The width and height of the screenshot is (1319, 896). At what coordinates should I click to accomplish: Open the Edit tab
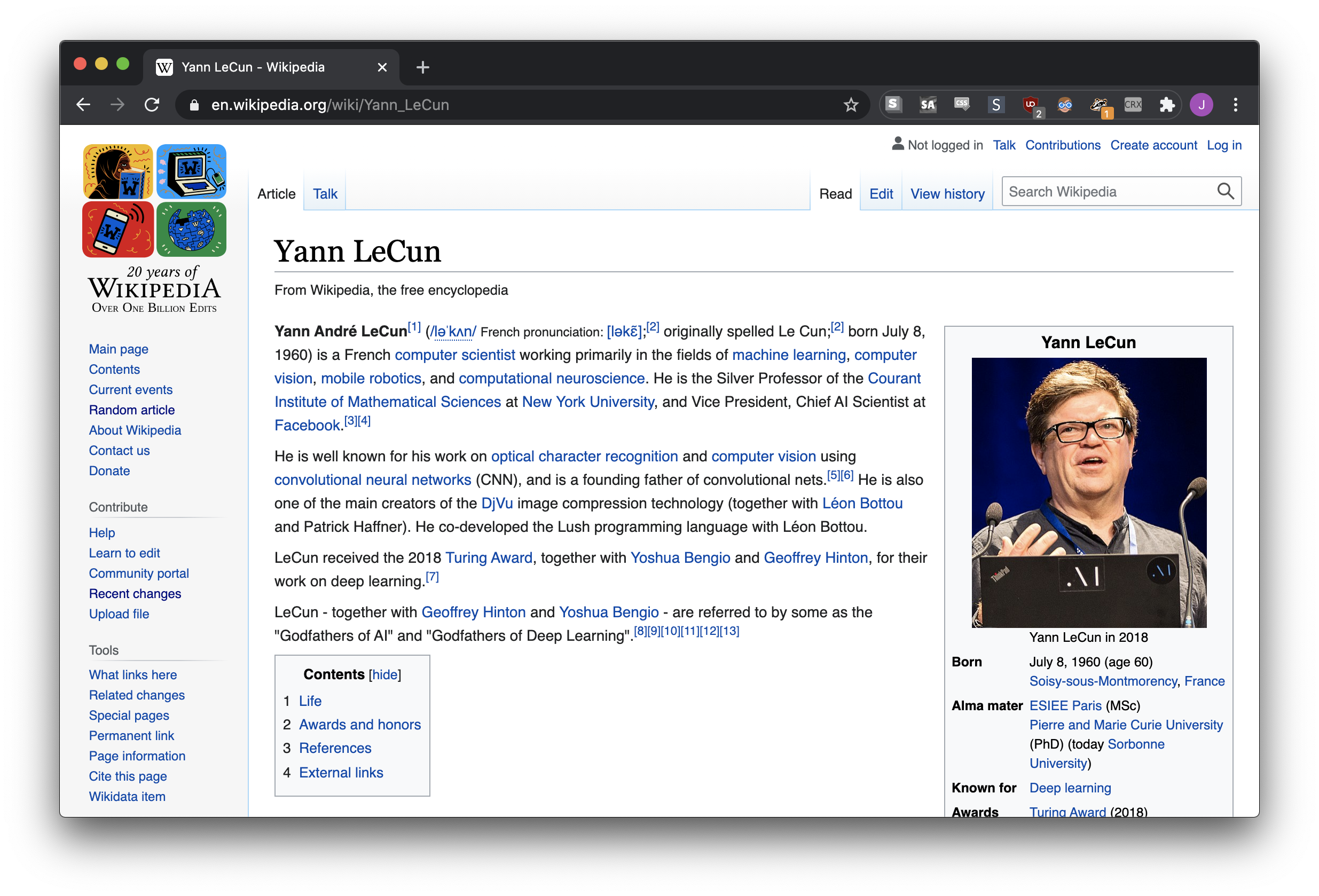tap(881, 194)
